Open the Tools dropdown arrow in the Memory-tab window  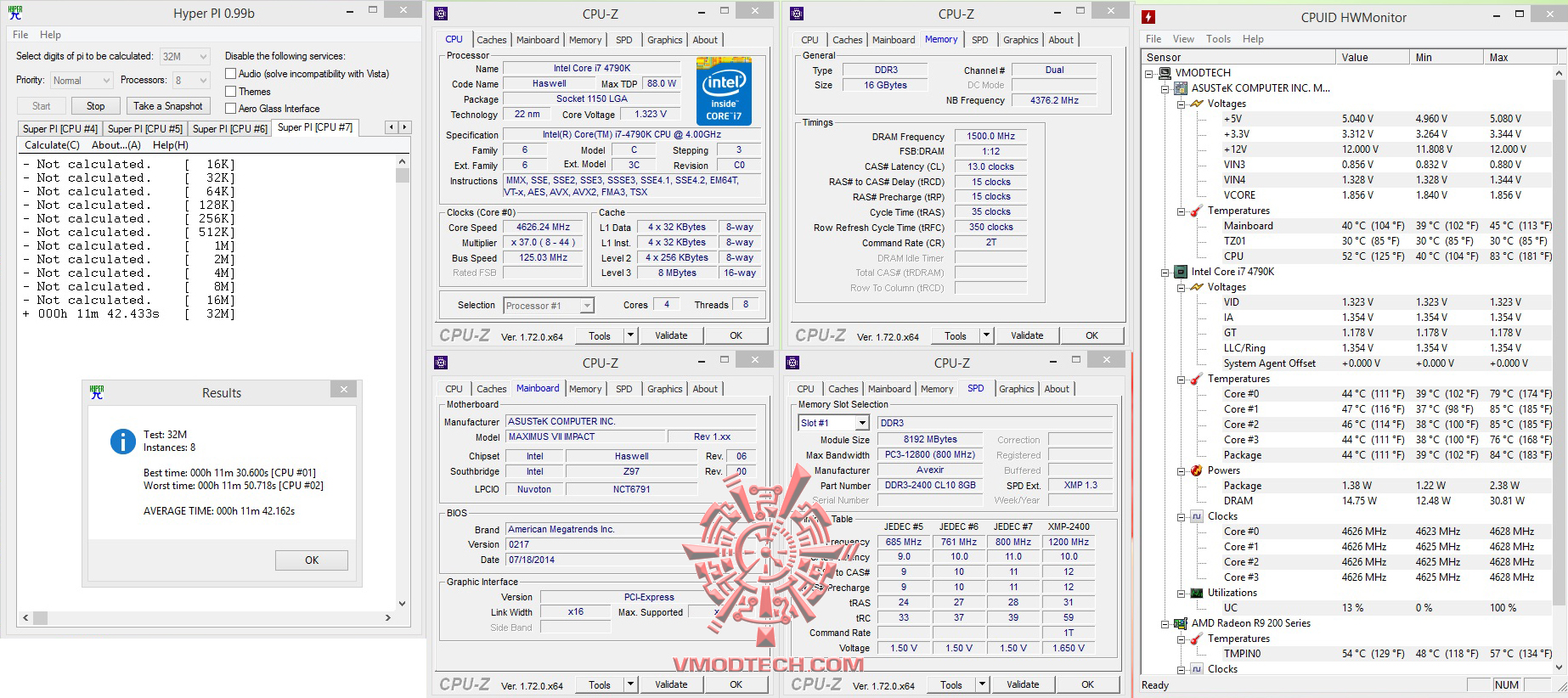coord(986,335)
